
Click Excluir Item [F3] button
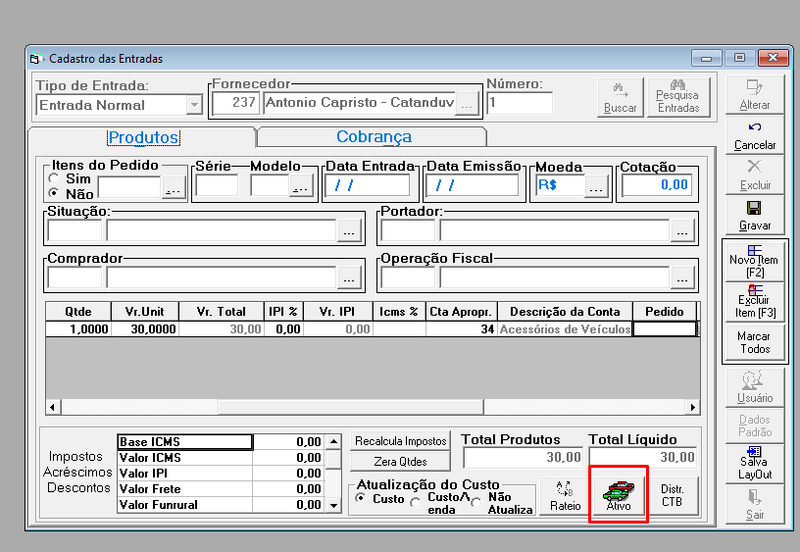pos(755,302)
